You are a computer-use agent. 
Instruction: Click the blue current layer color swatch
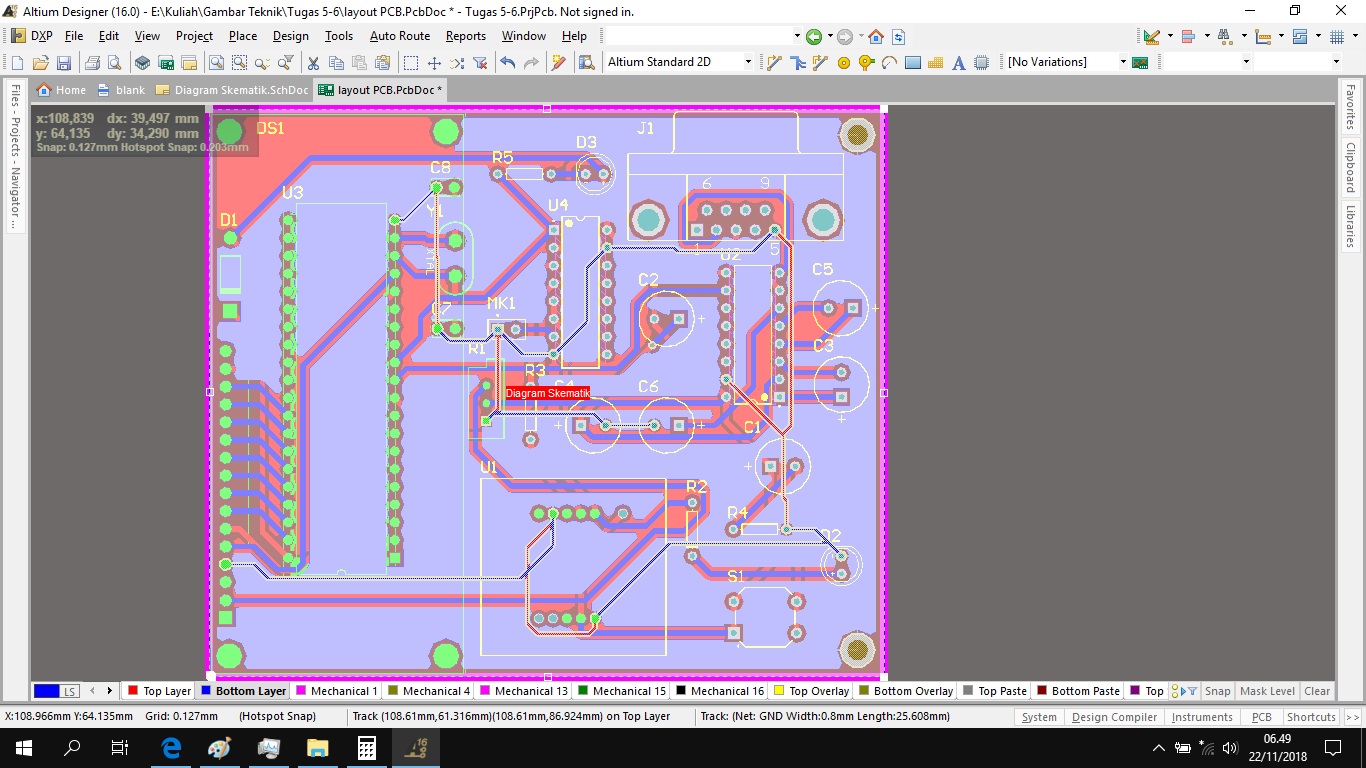point(46,691)
